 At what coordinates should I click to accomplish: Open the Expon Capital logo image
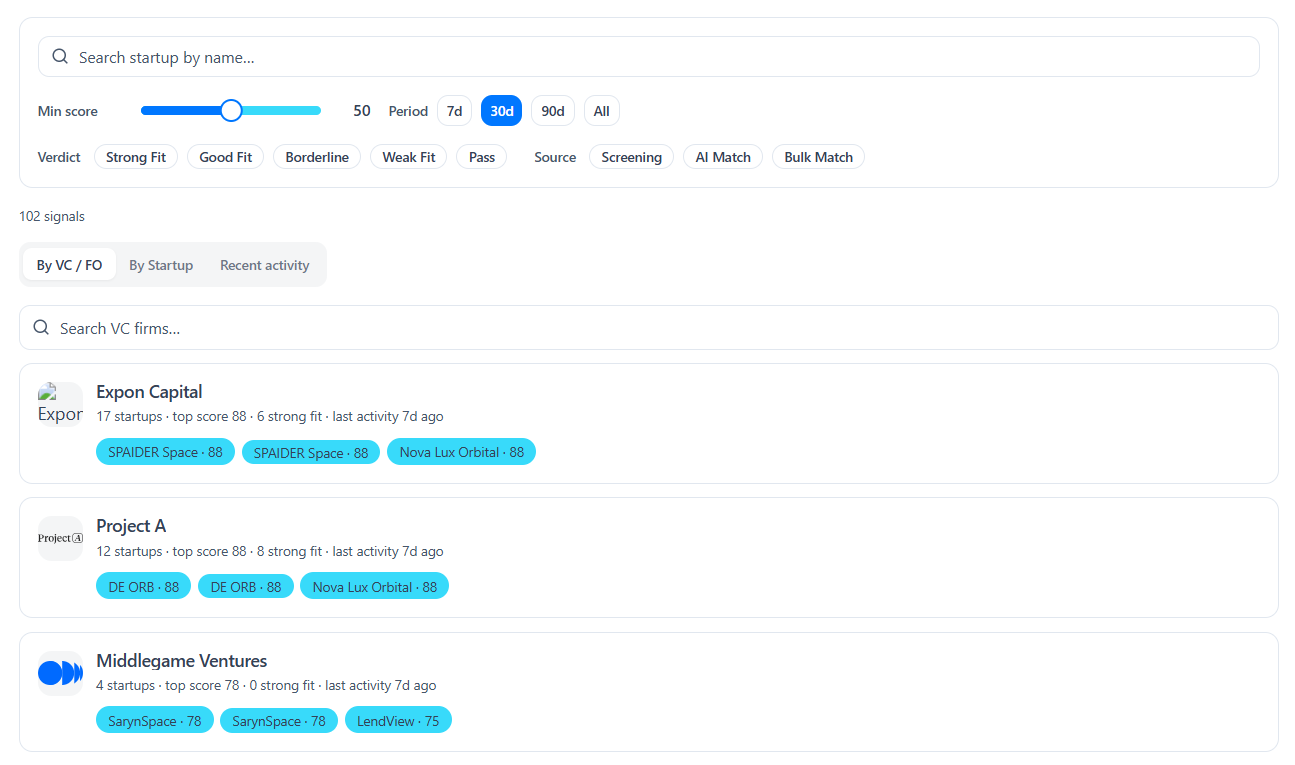[x=60, y=404]
